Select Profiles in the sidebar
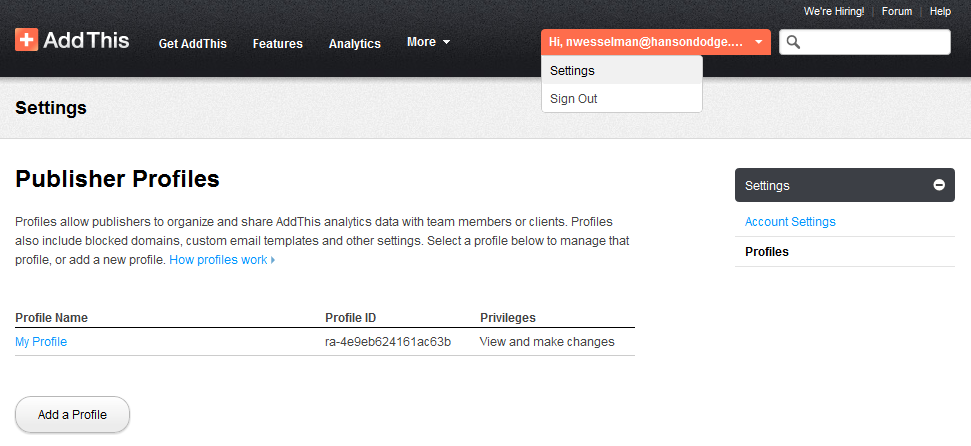Image resolution: width=971 pixels, height=446 pixels. 767,252
